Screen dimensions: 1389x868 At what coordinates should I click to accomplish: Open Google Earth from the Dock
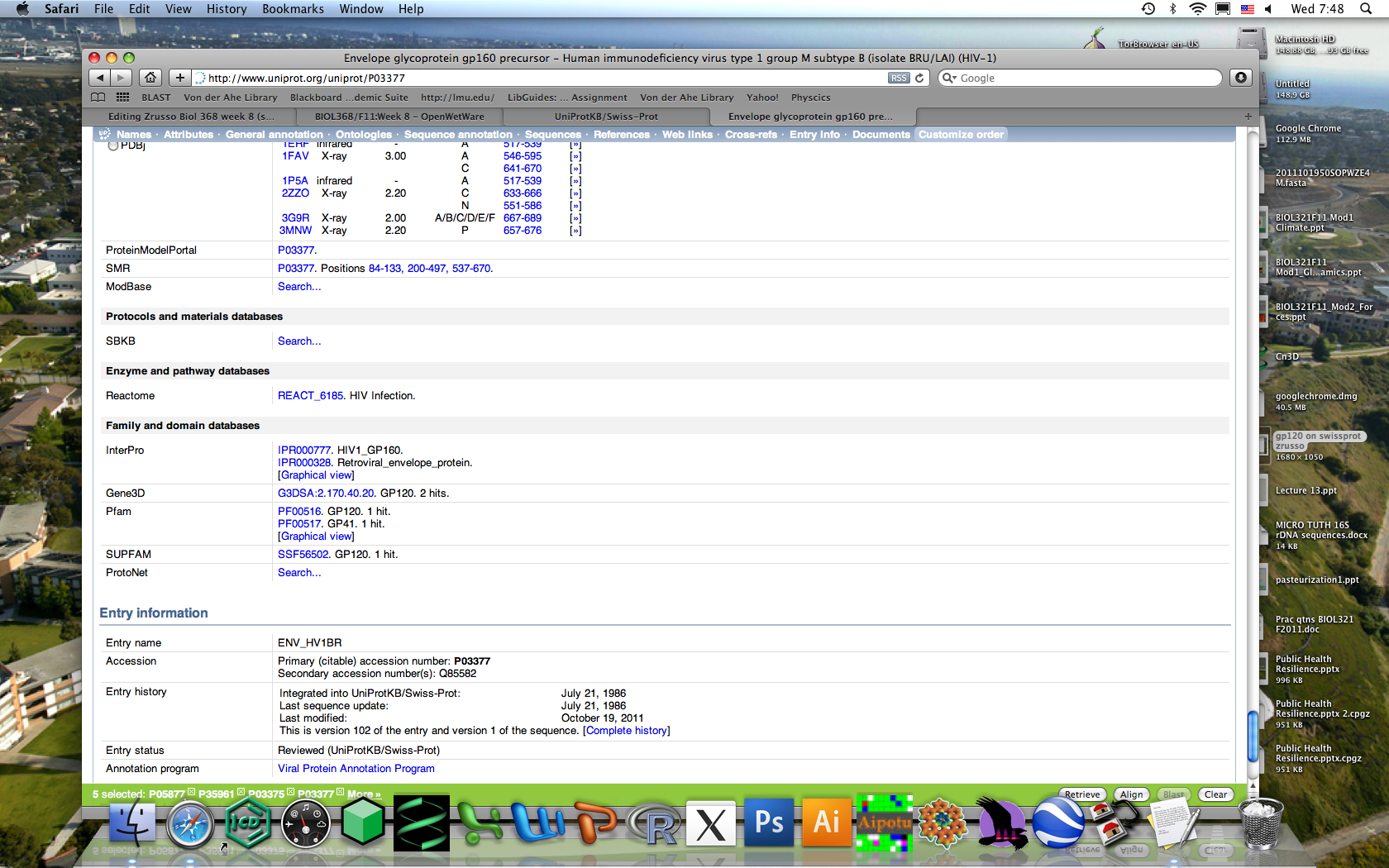point(1058,823)
